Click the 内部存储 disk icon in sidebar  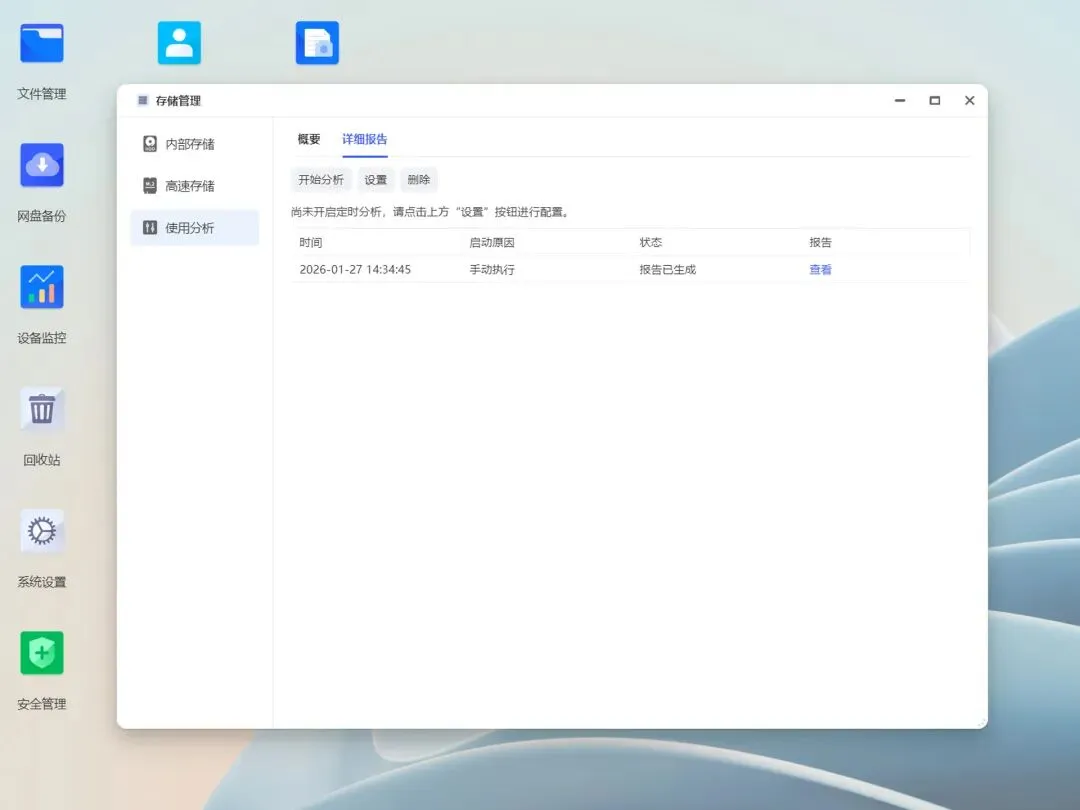pos(149,143)
